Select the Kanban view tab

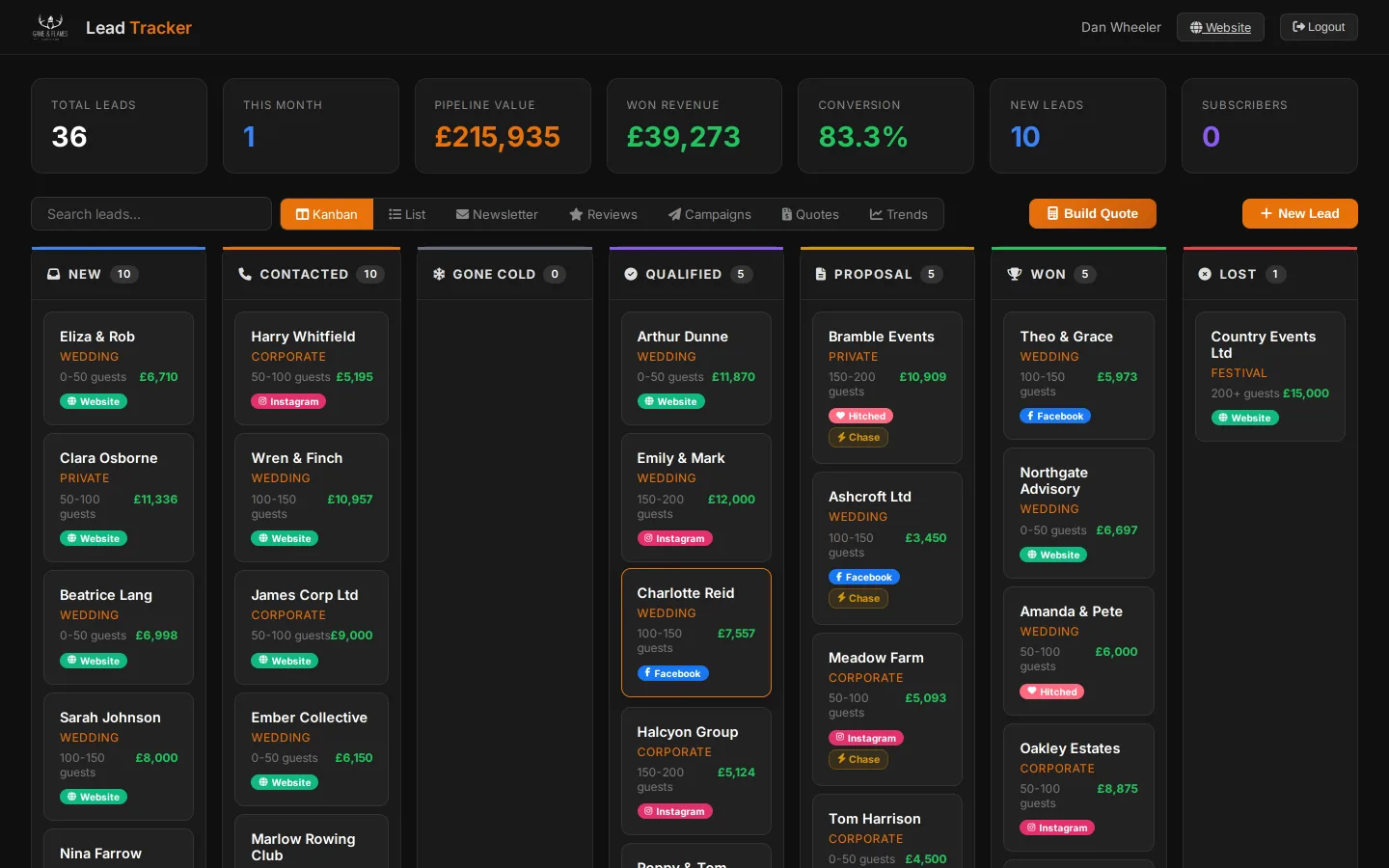(x=327, y=214)
